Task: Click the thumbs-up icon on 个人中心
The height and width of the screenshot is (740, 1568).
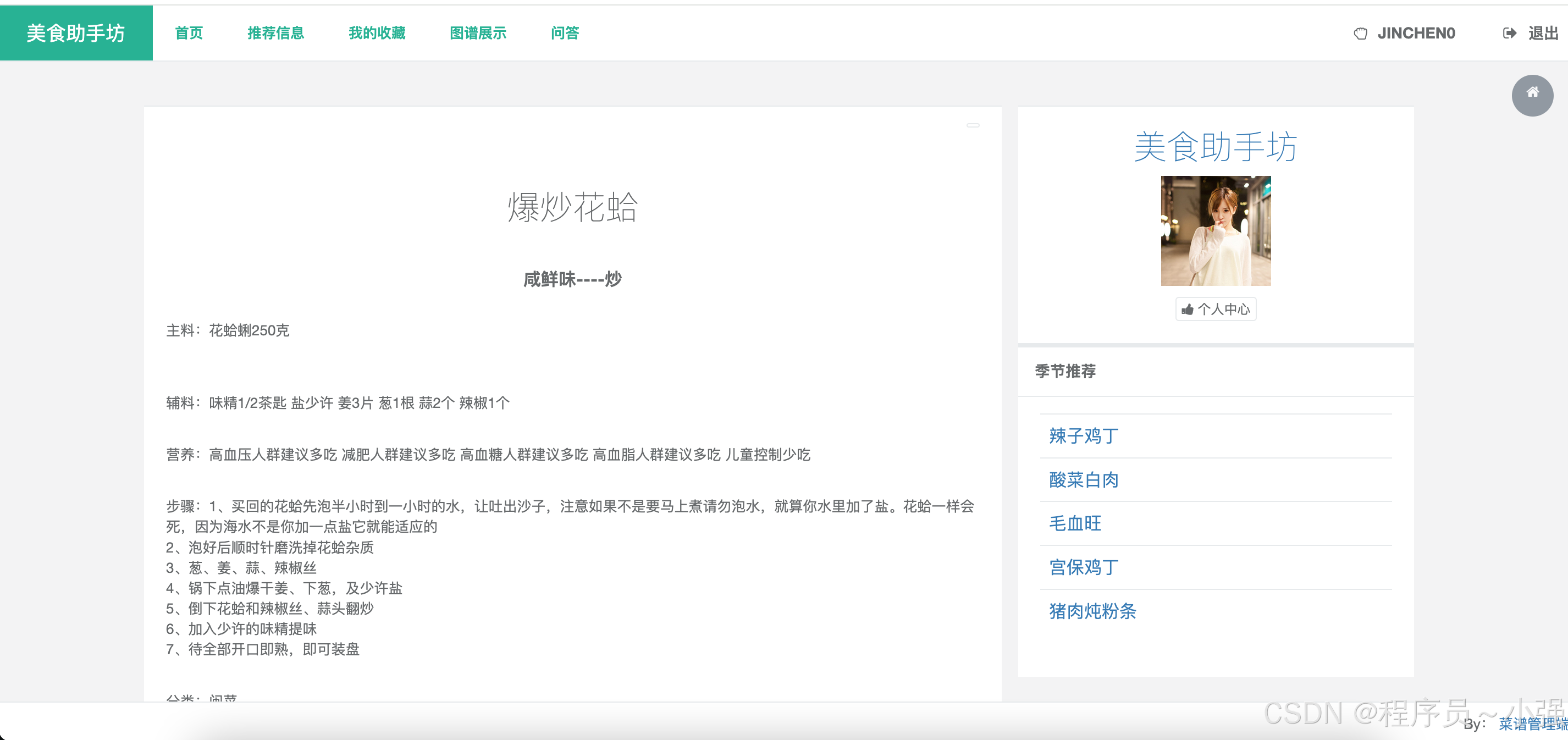Action: point(1187,310)
